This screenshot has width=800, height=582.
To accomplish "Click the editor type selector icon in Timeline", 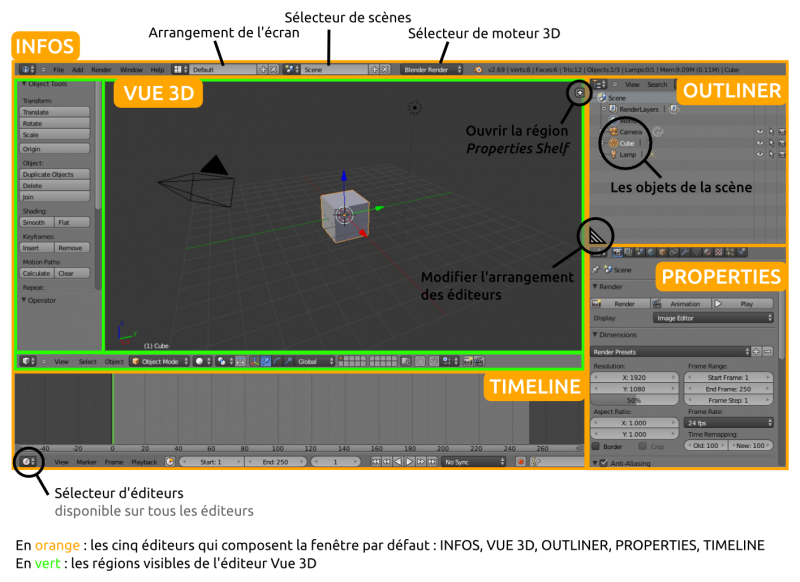I will (x=28, y=462).
